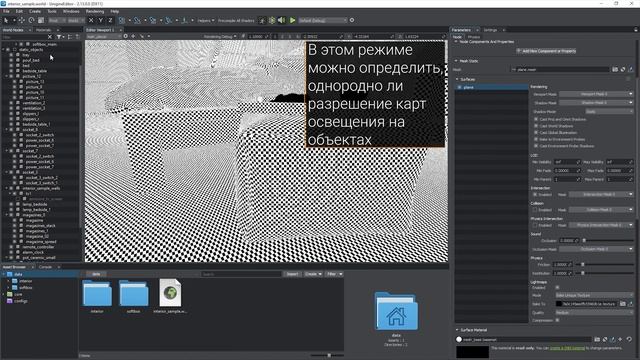Open the Helpers dropdown in toolbar
Screen dimensions: 640x360
coord(206,20)
